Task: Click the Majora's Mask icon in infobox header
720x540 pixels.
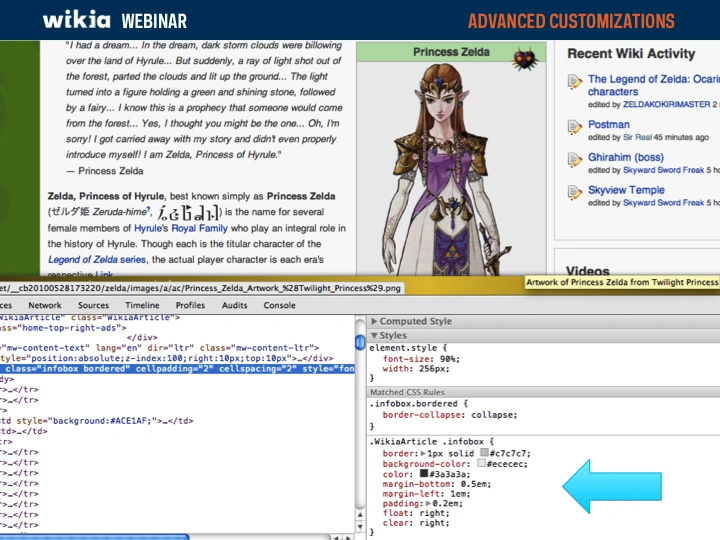Action: pyautogui.click(x=524, y=59)
